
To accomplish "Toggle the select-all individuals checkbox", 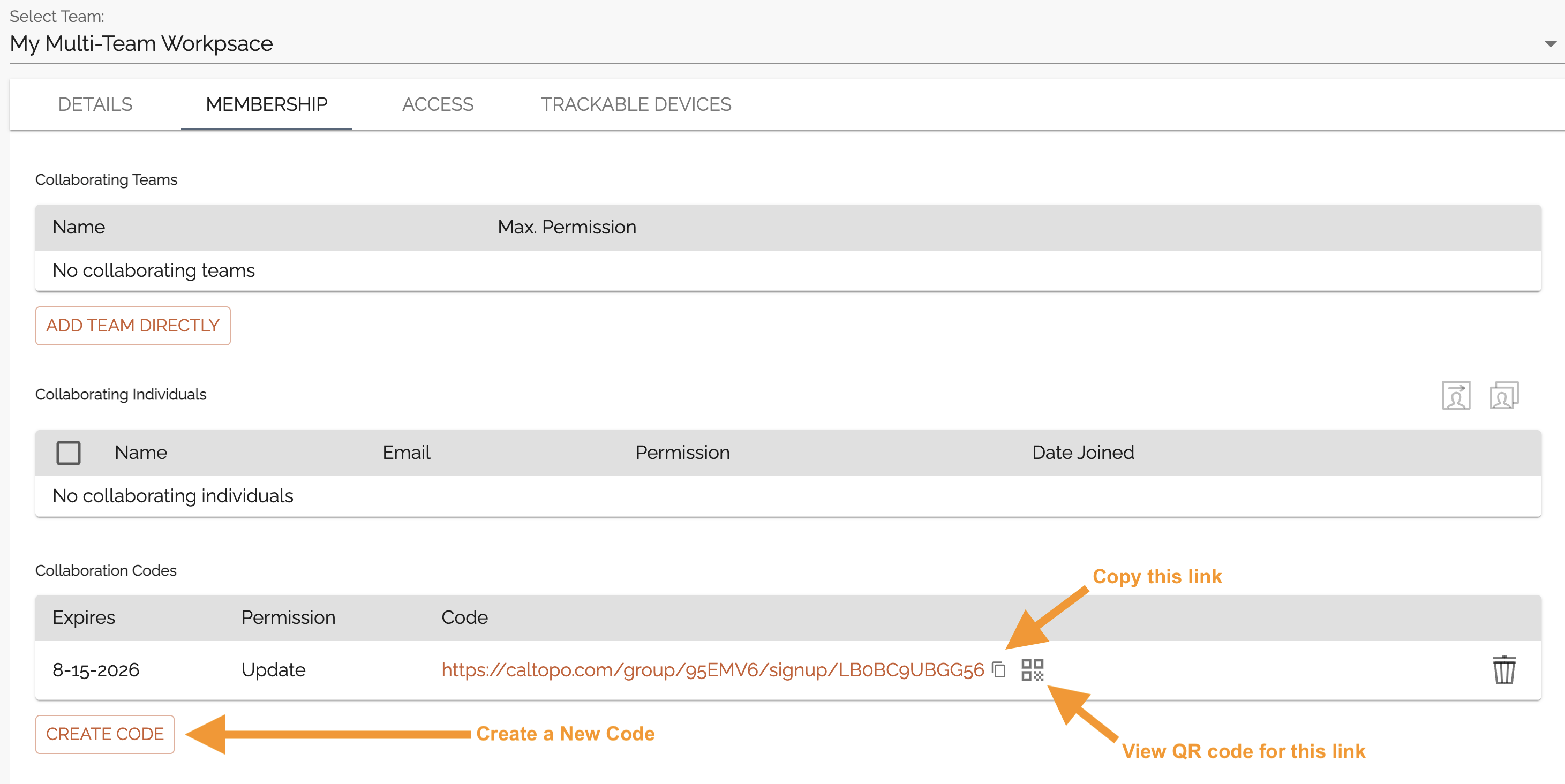I will tap(68, 453).
